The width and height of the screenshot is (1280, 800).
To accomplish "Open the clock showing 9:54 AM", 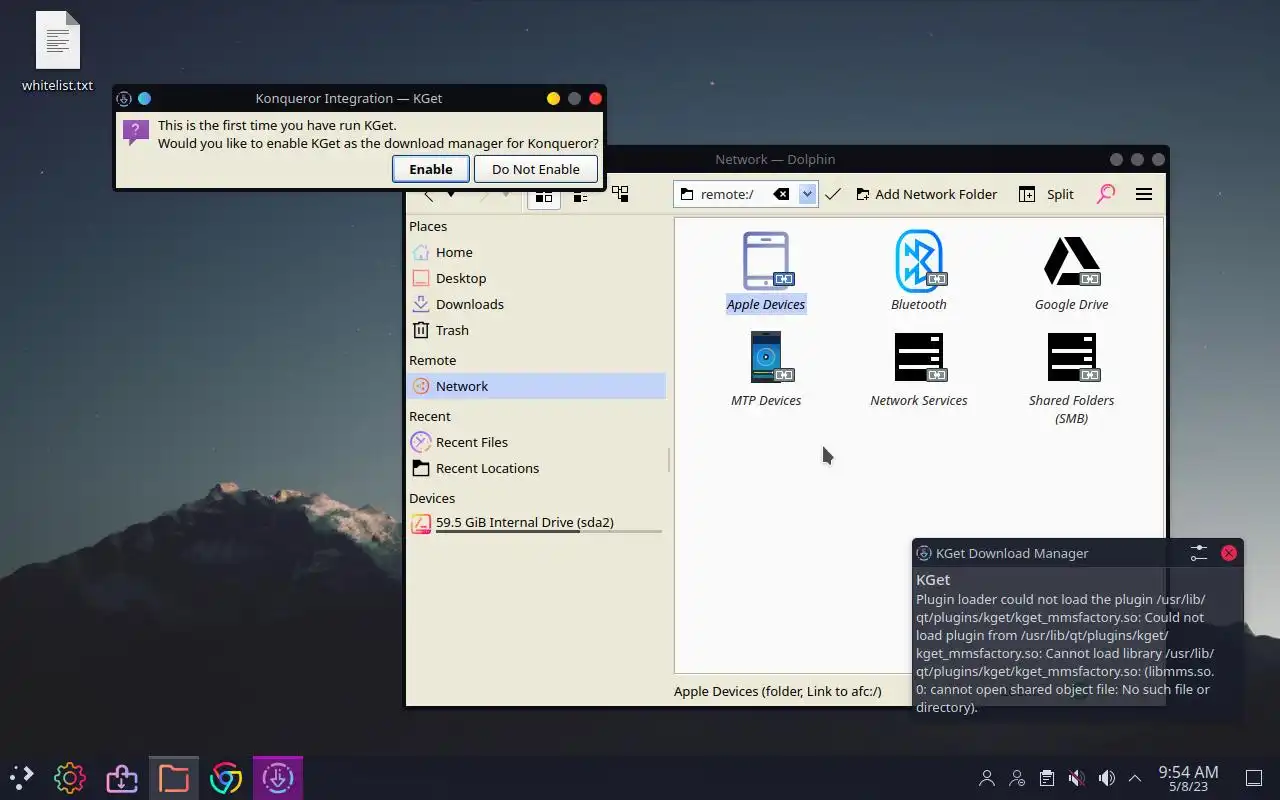I will [x=1188, y=778].
